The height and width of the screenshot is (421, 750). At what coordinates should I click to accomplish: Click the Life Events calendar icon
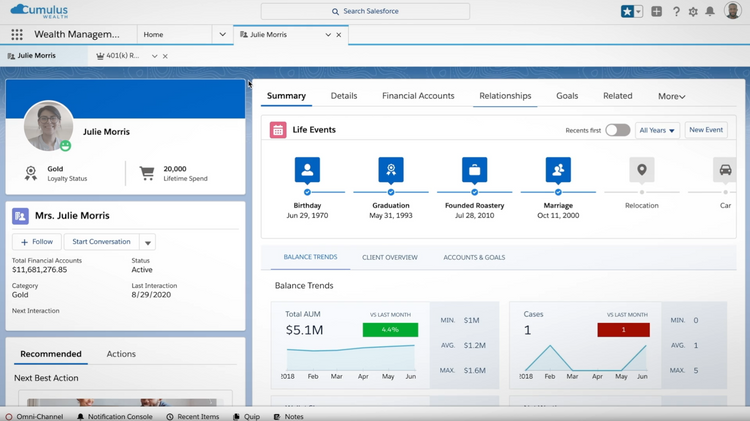[x=278, y=130]
